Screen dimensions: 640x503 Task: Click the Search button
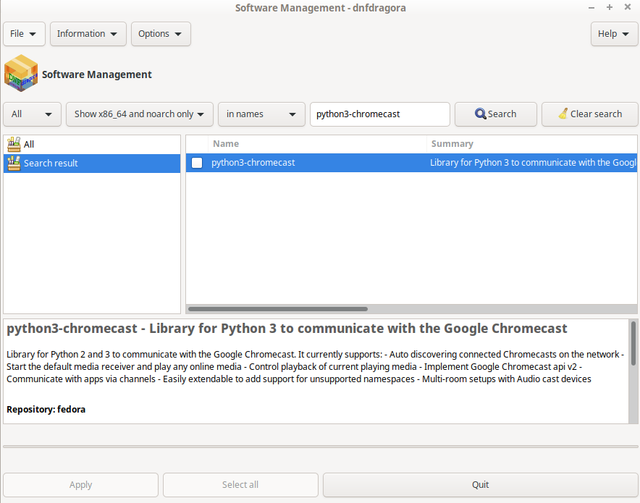click(496, 114)
